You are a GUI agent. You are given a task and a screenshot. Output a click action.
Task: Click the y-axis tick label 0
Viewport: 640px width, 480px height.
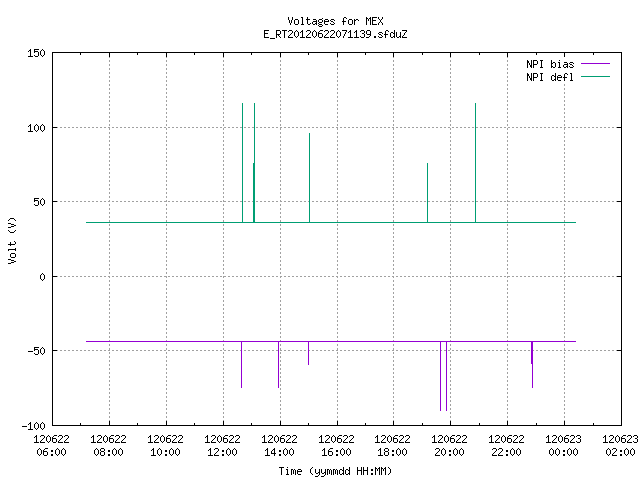coord(42,278)
